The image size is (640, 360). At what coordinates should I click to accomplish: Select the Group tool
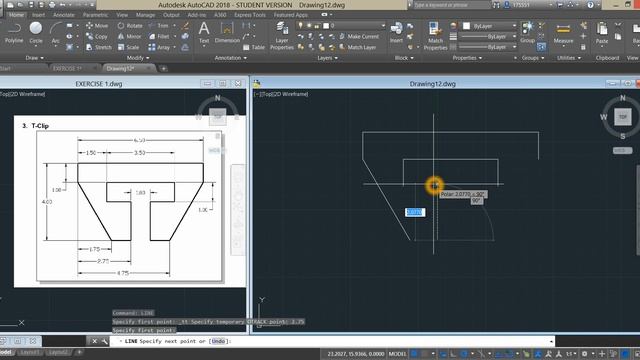527,33
